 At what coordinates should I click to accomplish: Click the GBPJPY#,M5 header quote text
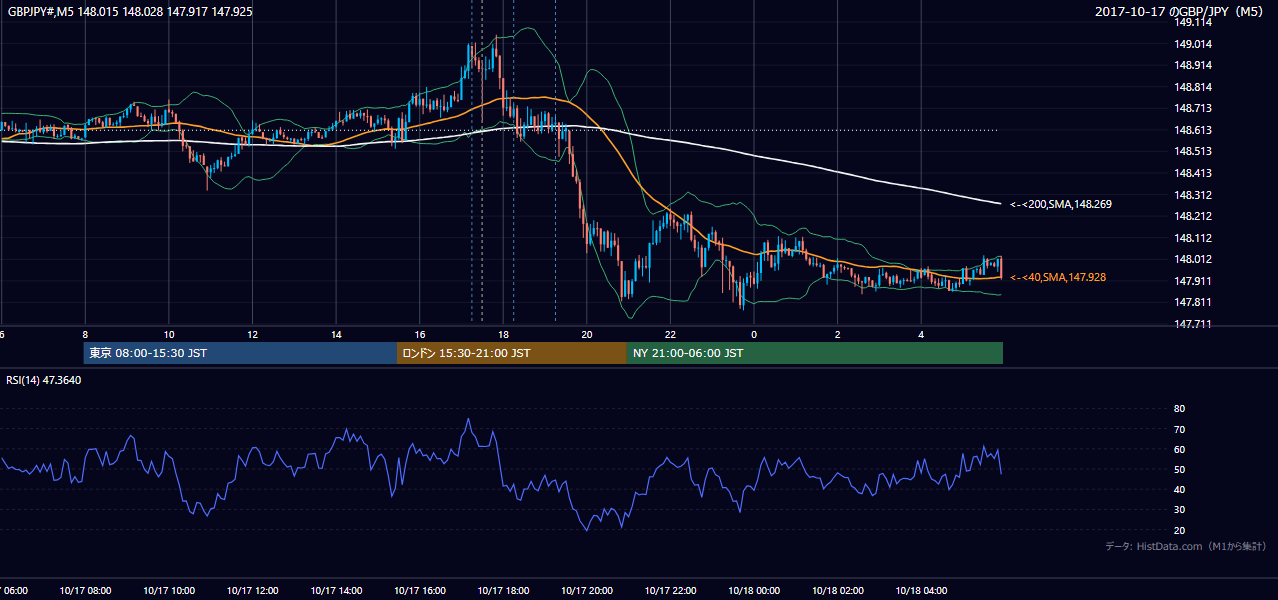click(x=130, y=11)
